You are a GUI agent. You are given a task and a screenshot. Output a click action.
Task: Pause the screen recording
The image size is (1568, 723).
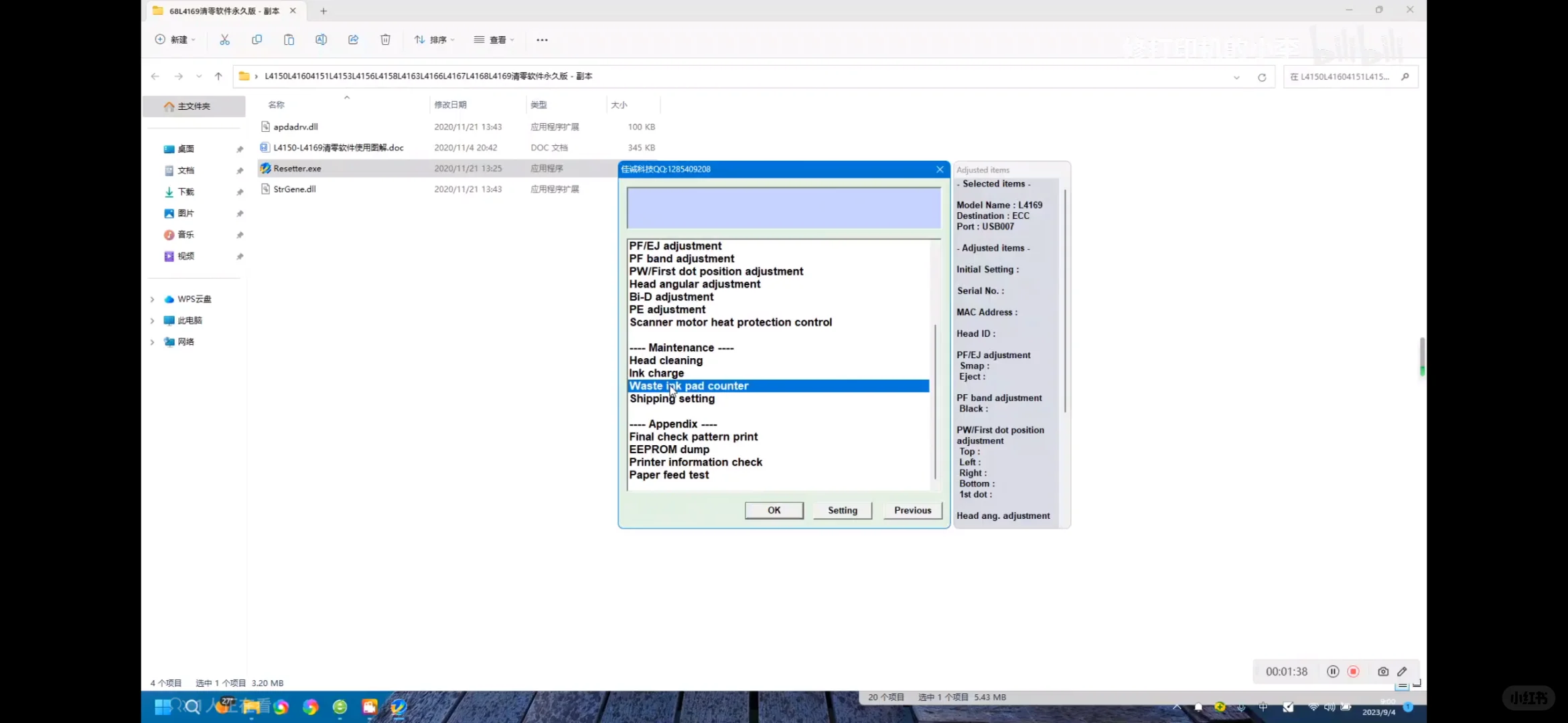(x=1332, y=671)
